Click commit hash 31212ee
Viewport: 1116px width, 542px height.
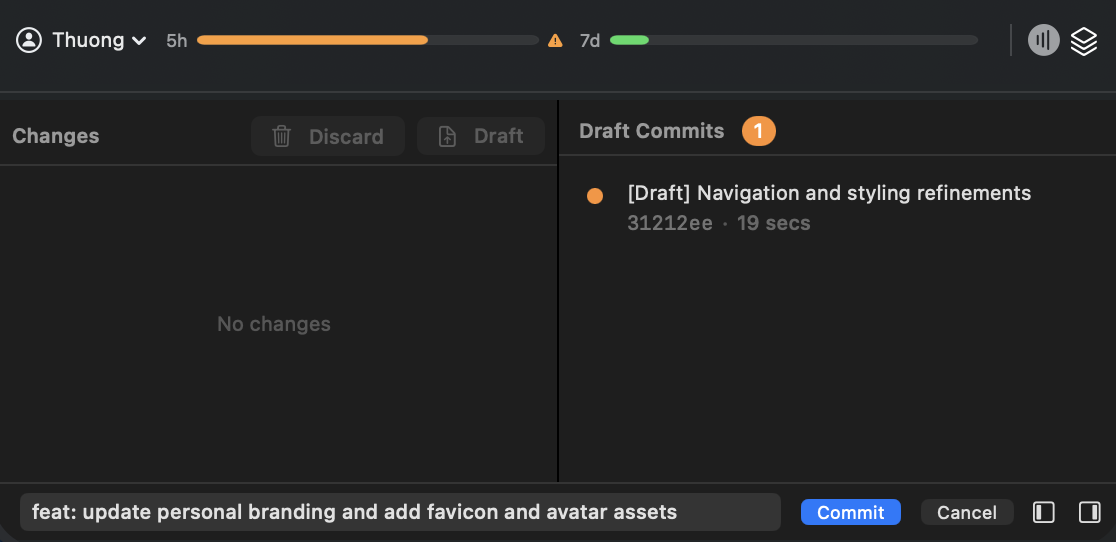tap(669, 223)
